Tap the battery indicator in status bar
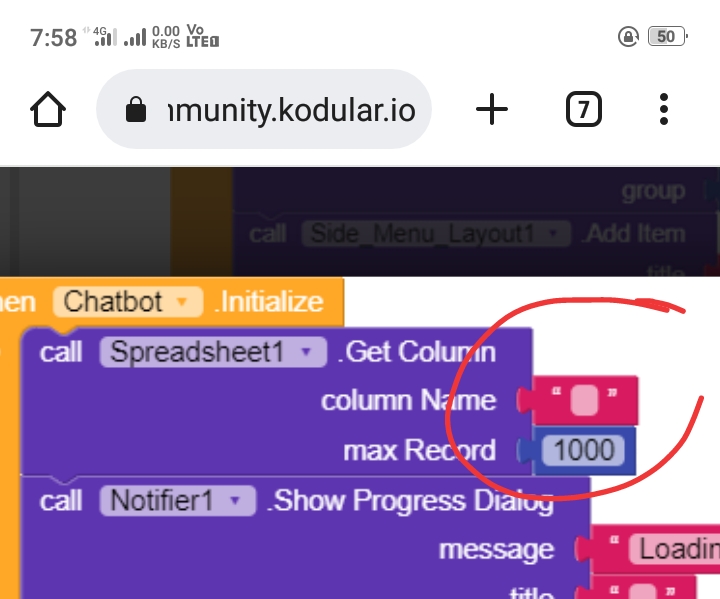Image resolution: width=720 pixels, height=599 pixels. [x=667, y=36]
